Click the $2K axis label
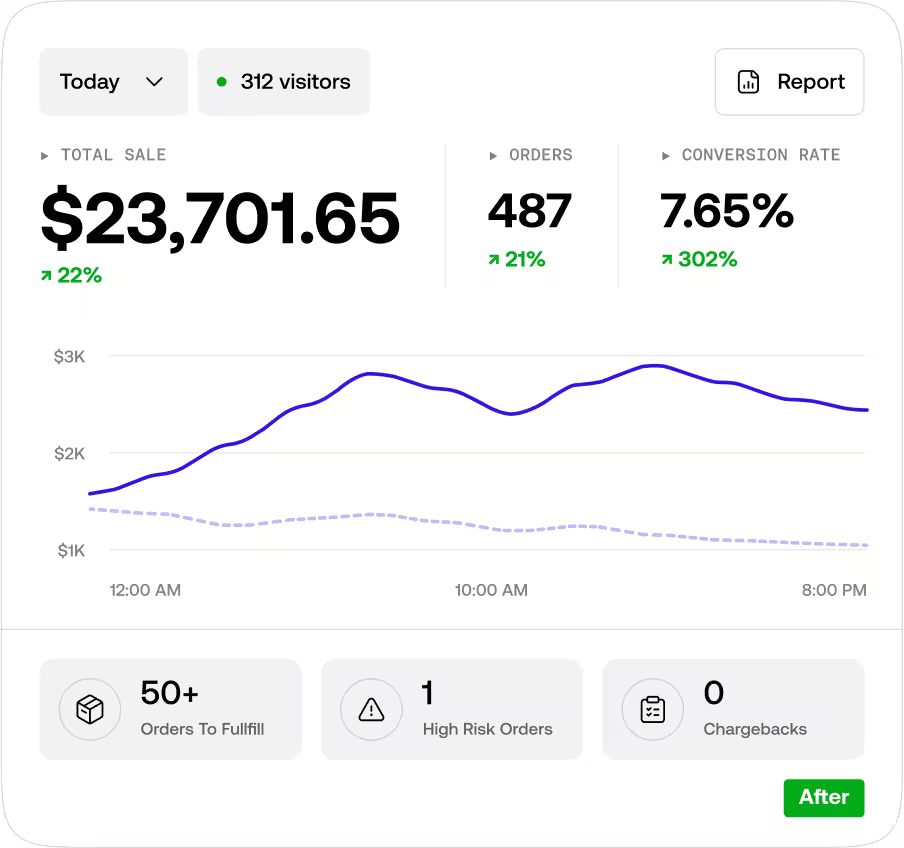 (x=69, y=454)
